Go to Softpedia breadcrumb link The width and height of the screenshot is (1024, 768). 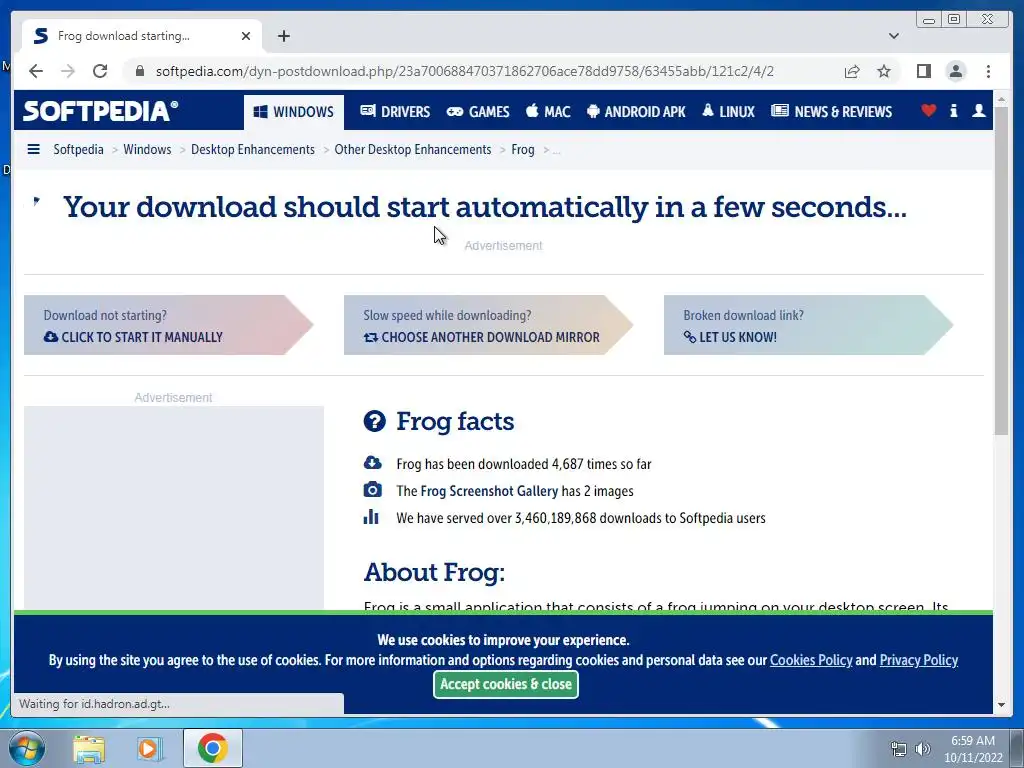(78, 150)
